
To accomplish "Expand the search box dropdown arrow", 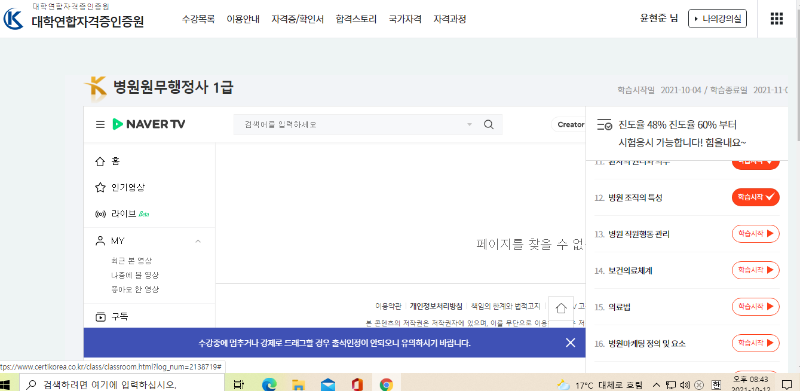I will tap(469, 125).
